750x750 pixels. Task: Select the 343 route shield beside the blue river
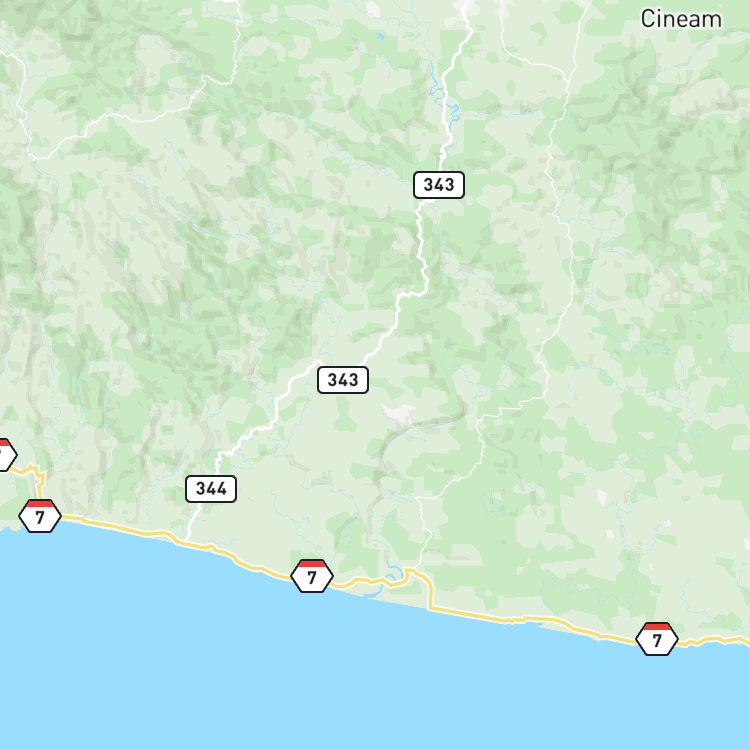439,185
